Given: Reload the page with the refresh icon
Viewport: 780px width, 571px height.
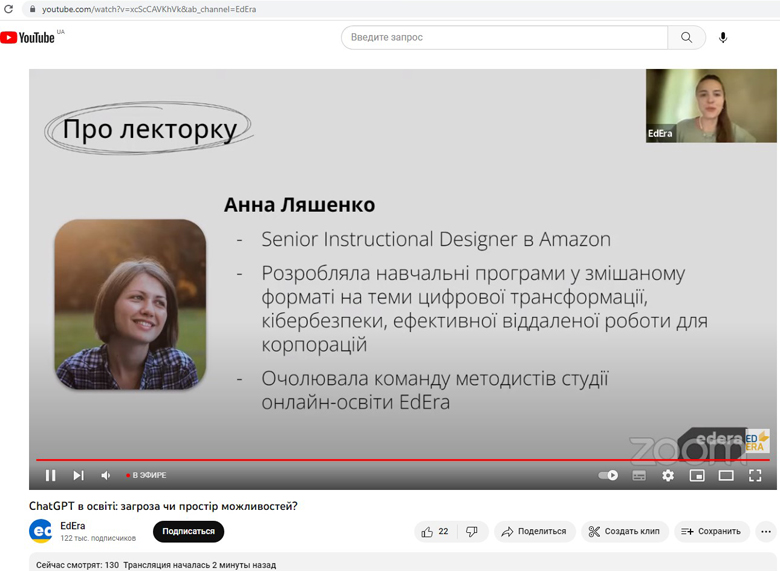Looking at the screenshot, I should click(8, 9).
